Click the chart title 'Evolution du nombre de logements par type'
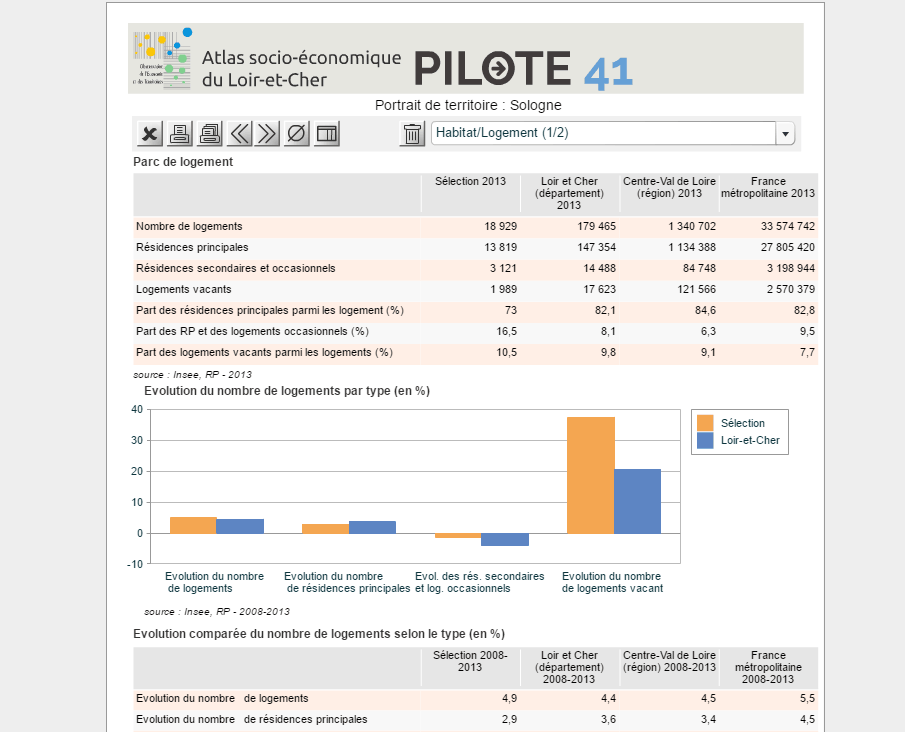This screenshot has width=905, height=732. click(x=287, y=391)
